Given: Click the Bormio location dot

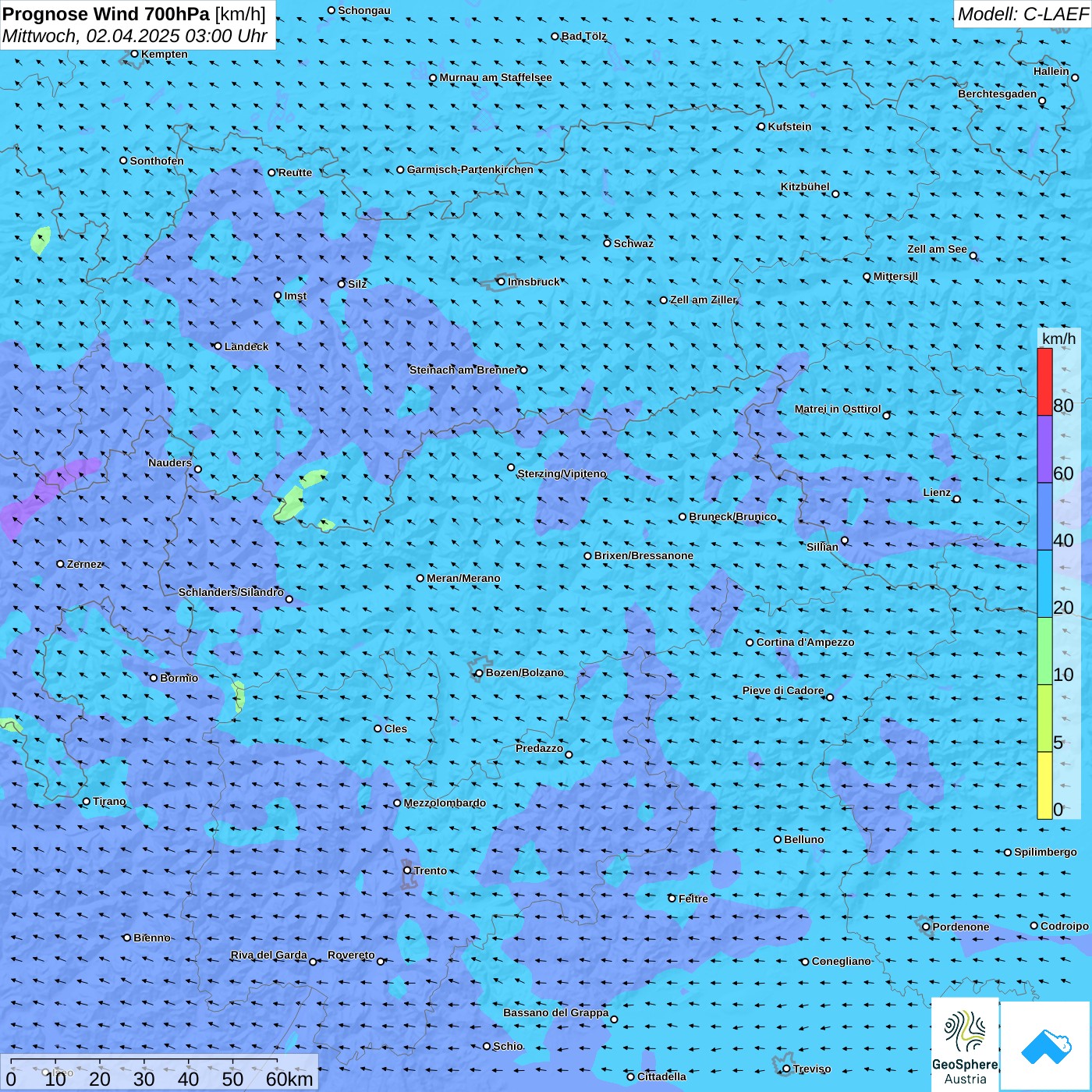Looking at the screenshot, I should [x=154, y=678].
